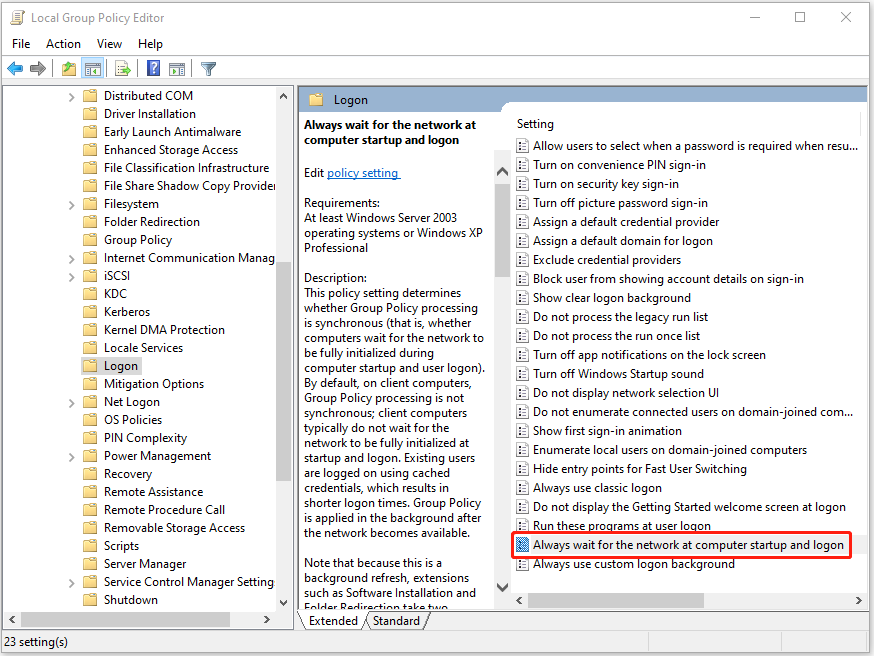Click the description pane scroll down arrow
This screenshot has width=874, height=656.
point(502,587)
